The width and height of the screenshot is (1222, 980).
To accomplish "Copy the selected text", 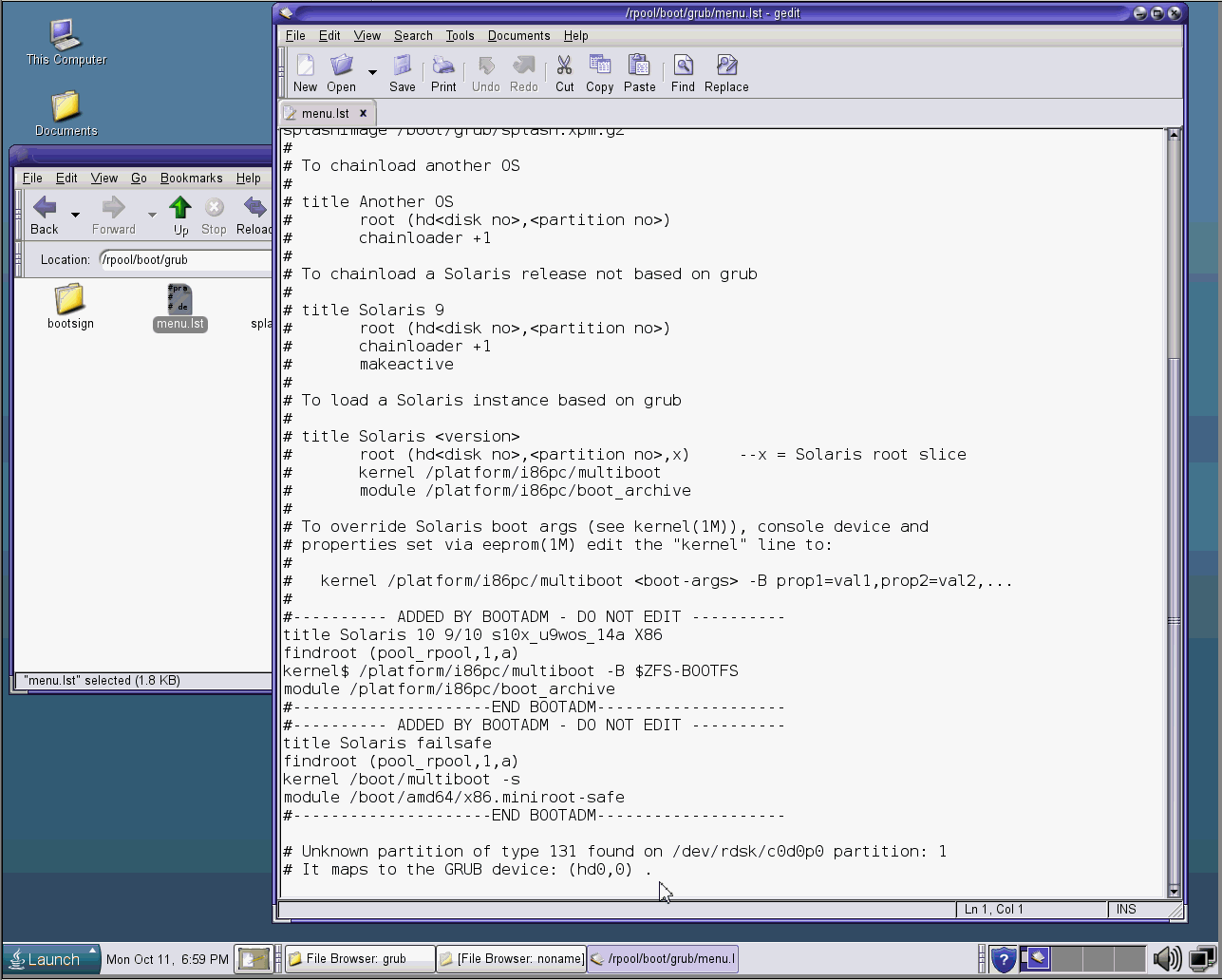I will [599, 73].
